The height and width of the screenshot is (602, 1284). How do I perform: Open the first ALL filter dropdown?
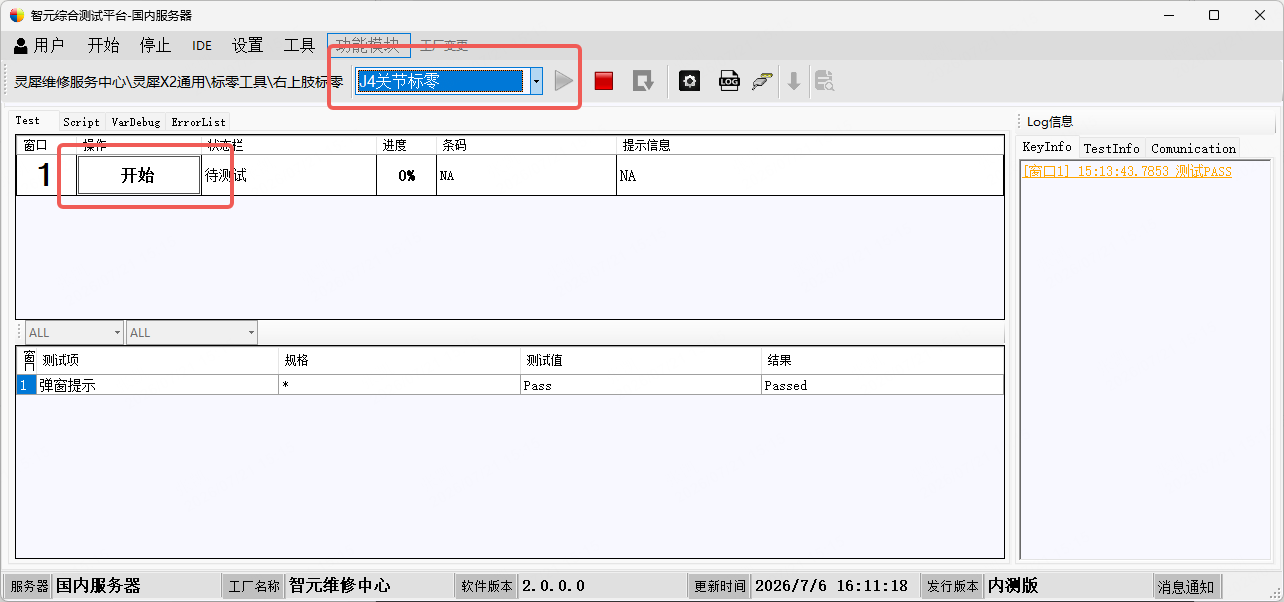click(x=75, y=332)
